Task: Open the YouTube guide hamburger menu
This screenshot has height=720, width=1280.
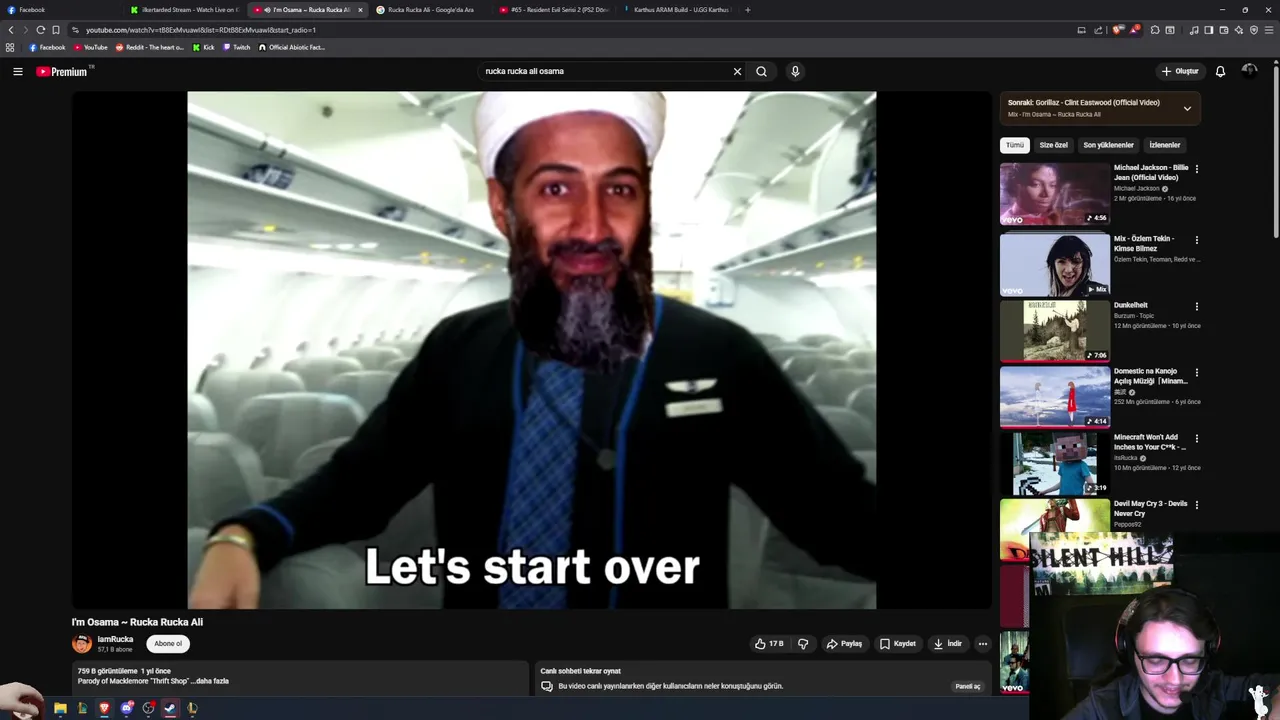Action: [x=18, y=71]
